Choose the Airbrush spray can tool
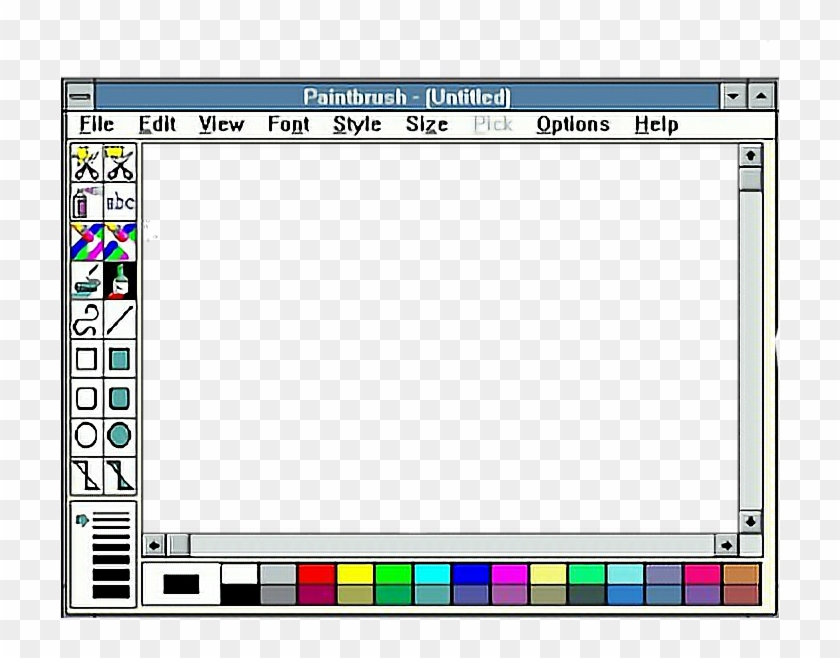This screenshot has height=658, width=840. point(86,202)
